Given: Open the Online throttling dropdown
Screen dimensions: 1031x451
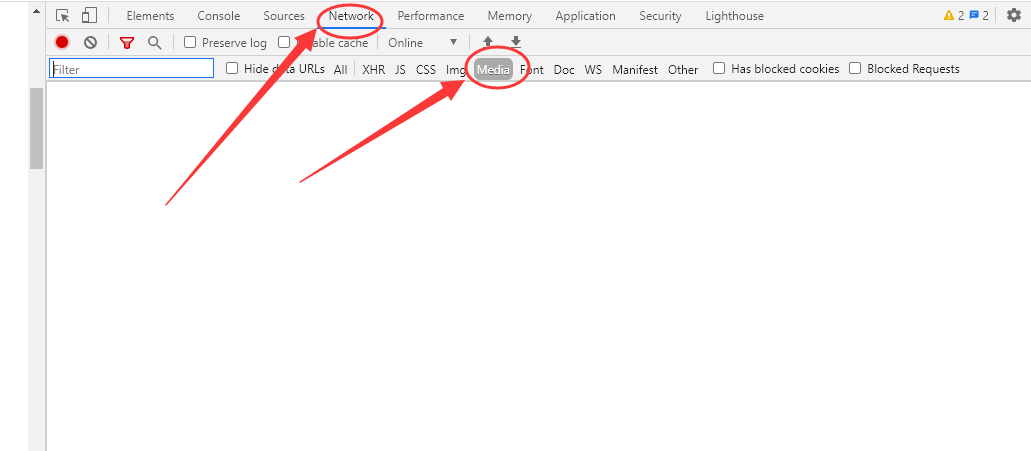Looking at the screenshot, I should (x=423, y=43).
